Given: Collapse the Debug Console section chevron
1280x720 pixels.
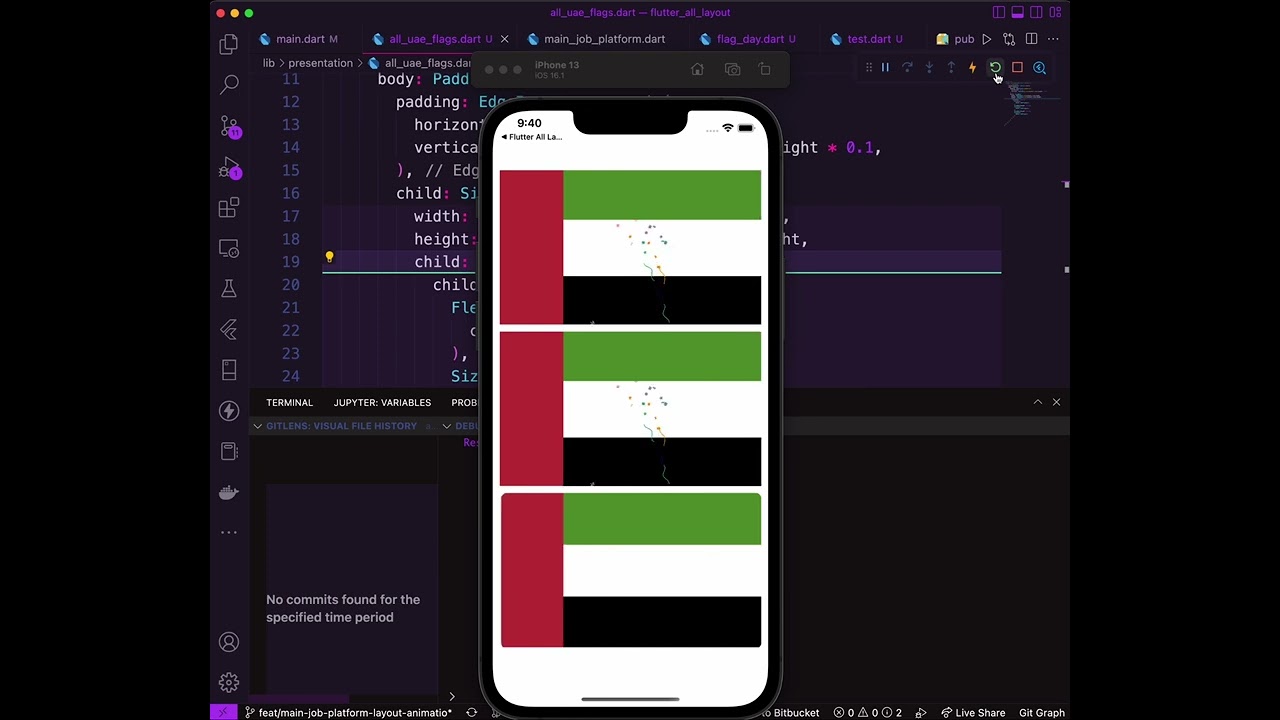Looking at the screenshot, I should click(447, 426).
